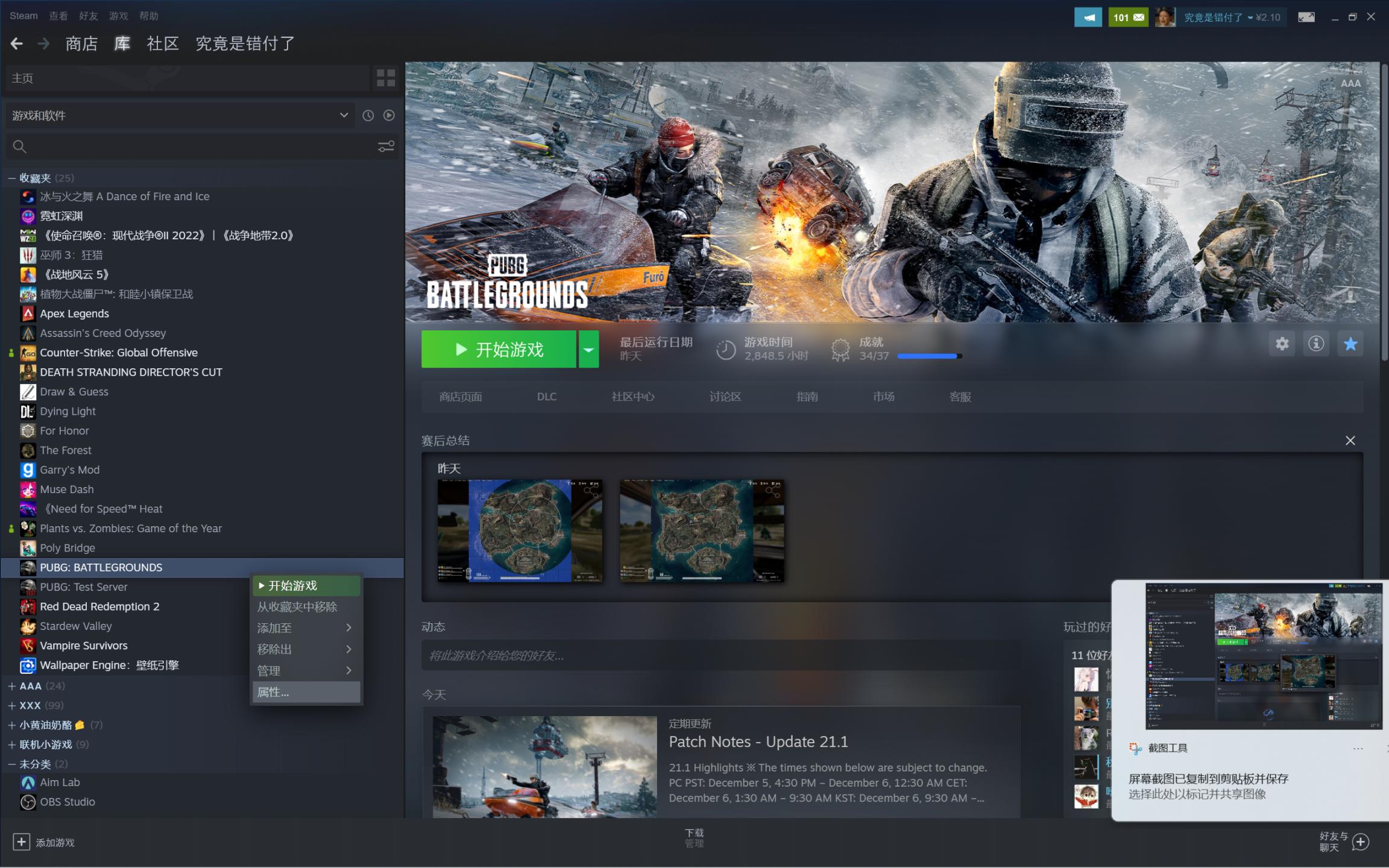
Task: Open the 市场 link
Action: (884, 397)
